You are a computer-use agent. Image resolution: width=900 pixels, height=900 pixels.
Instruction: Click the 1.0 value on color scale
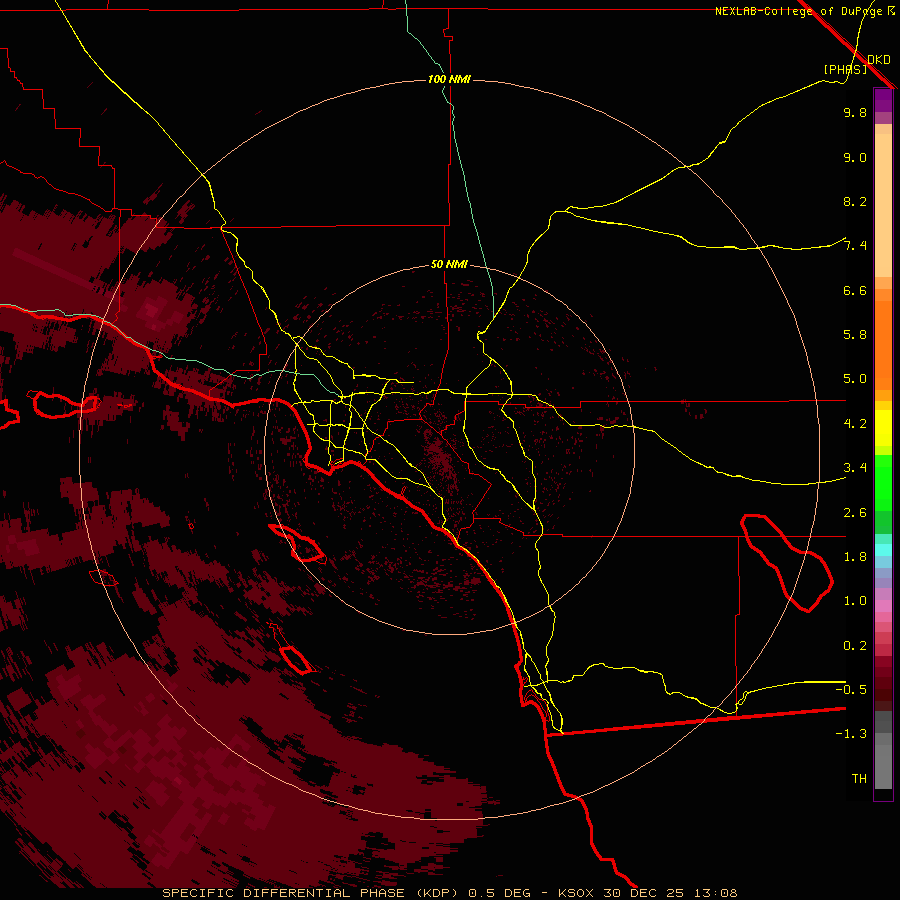point(855,601)
